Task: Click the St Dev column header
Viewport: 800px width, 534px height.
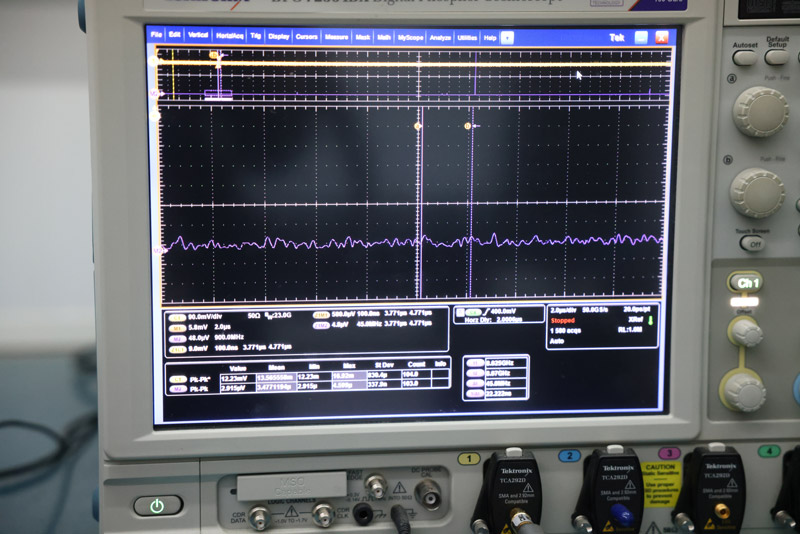Action: [x=384, y=365]
